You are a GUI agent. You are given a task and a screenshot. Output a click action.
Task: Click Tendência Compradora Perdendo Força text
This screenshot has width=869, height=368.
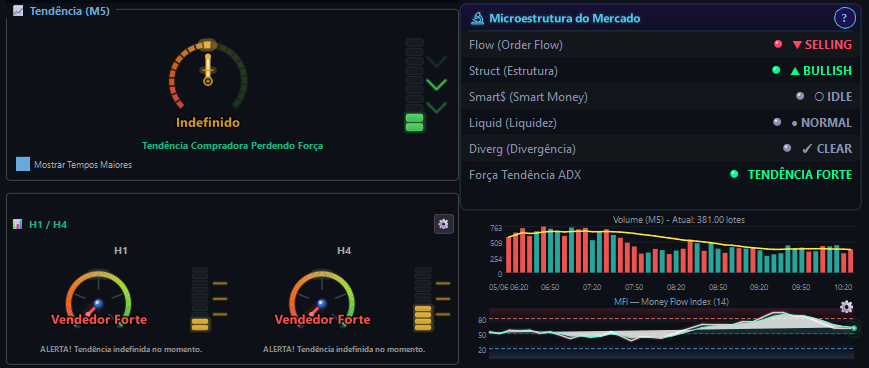point(232,146)
